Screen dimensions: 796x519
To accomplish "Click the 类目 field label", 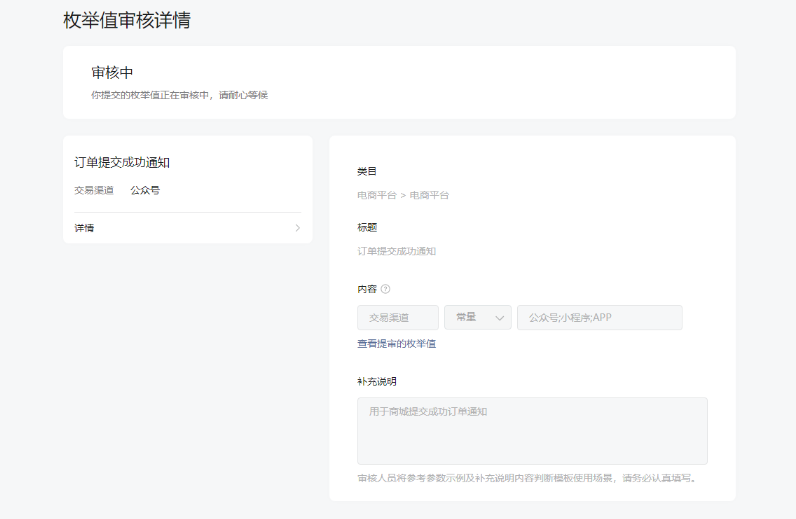I will [367, 171].
